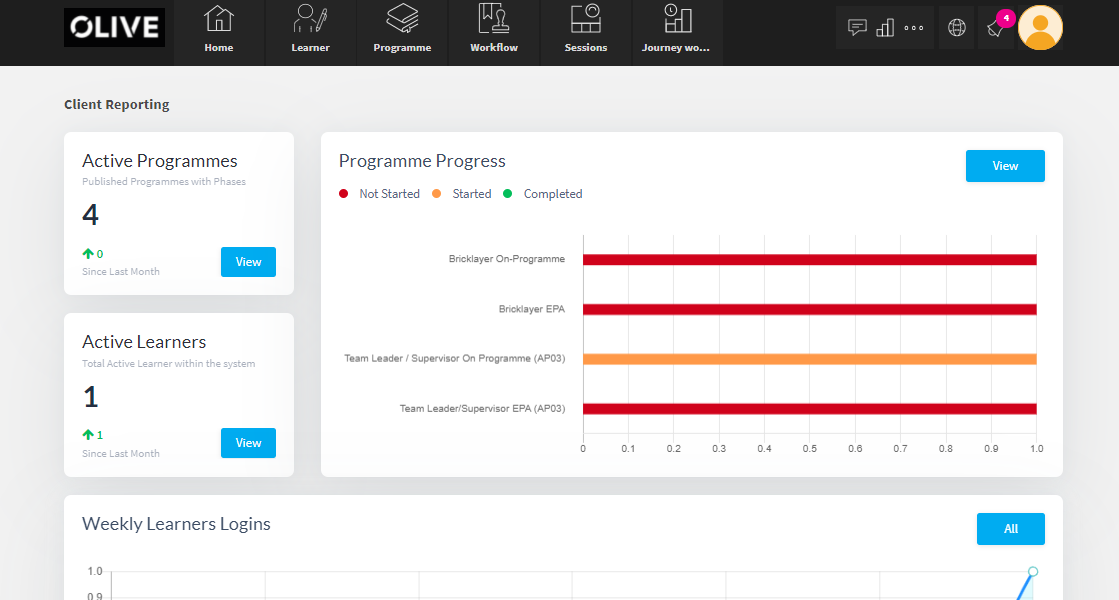Open the All filter on Weekly Learners Logins
The image size is (1119, 600).
point(1010,528)
